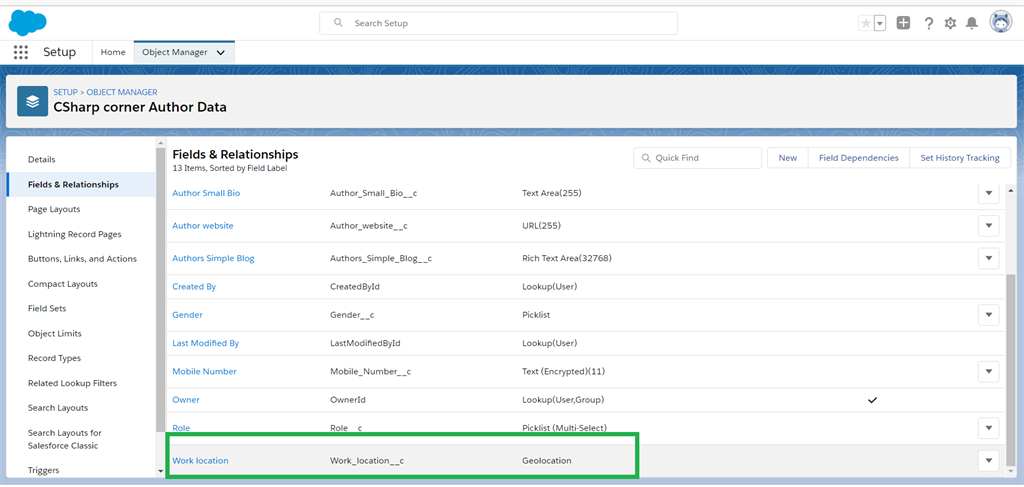1024x487 pixels.
Task: Open the Created By field
Action: coord(194,286)
